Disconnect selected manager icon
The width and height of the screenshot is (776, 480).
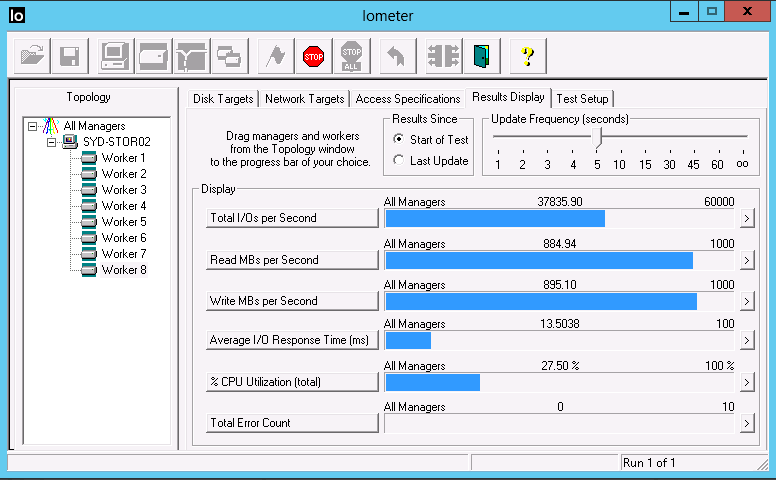(443, 56)
